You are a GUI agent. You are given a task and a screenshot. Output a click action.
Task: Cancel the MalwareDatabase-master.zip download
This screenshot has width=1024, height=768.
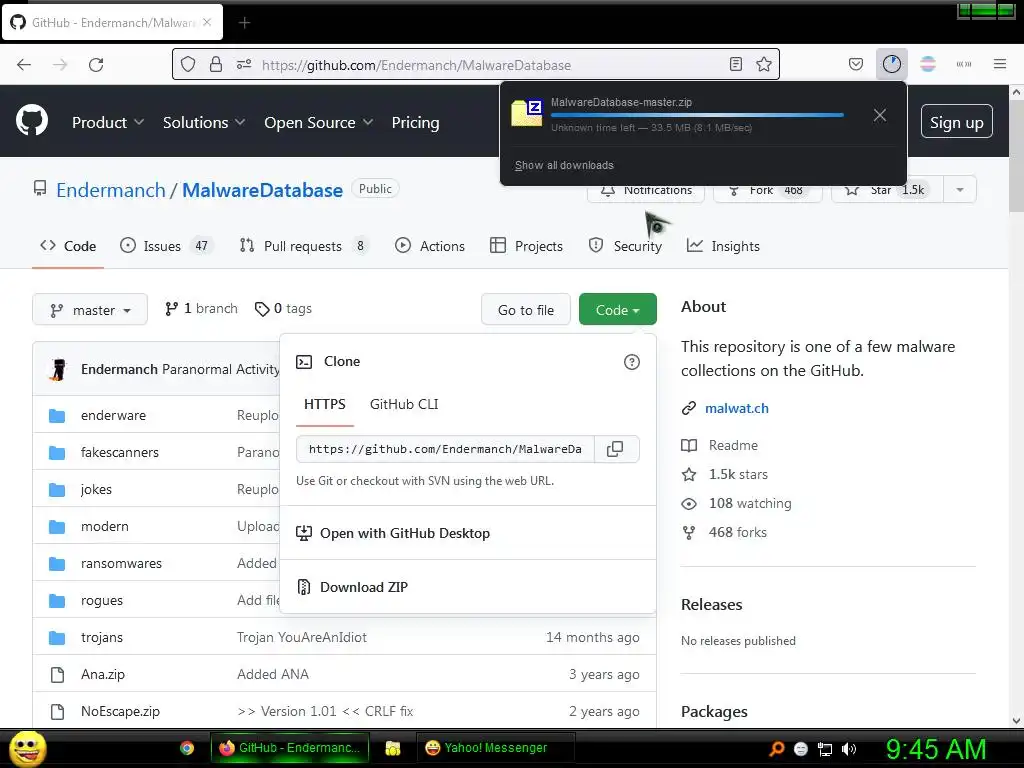click(880, 116)
